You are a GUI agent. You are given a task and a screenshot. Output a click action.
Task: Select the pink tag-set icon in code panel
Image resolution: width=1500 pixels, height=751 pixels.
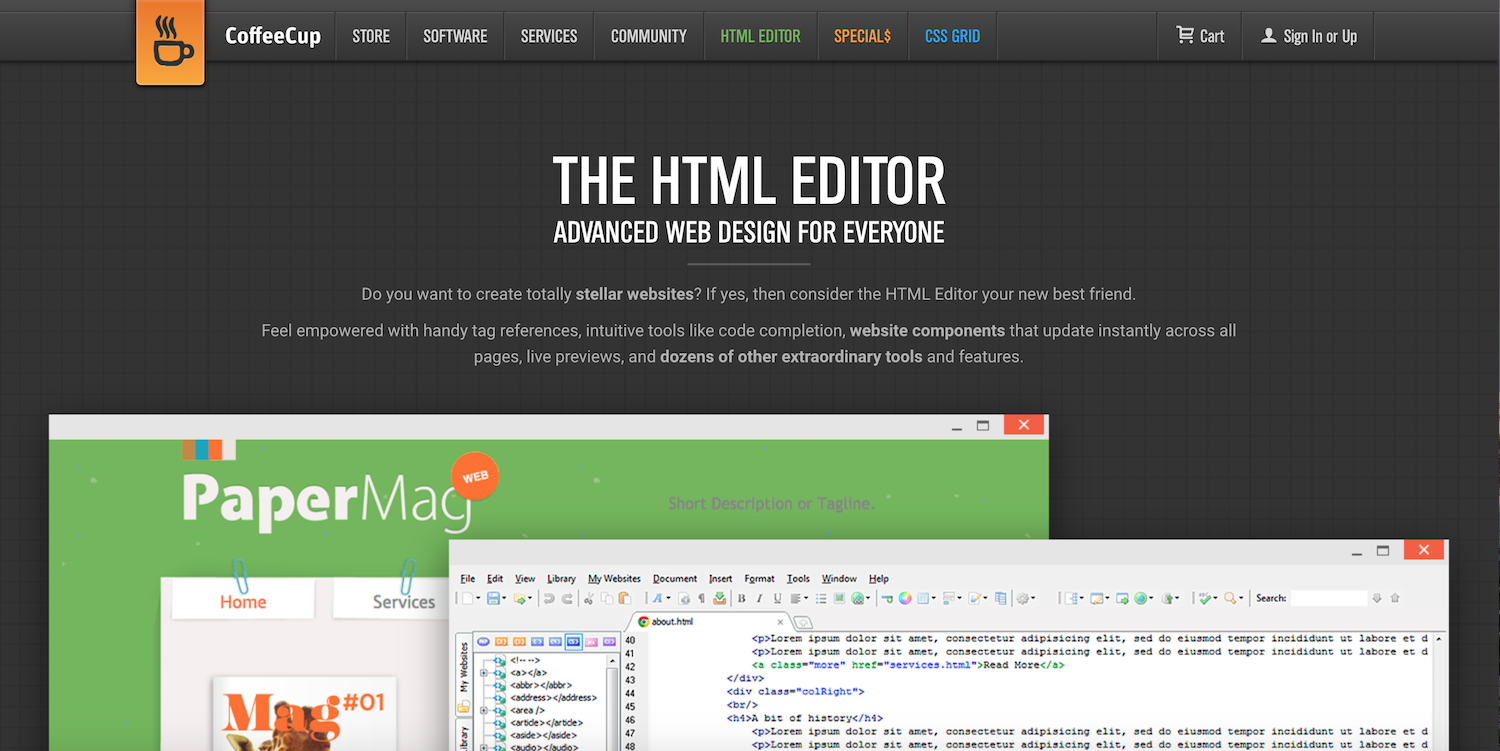pyautogui.click(x=592, y=642)
